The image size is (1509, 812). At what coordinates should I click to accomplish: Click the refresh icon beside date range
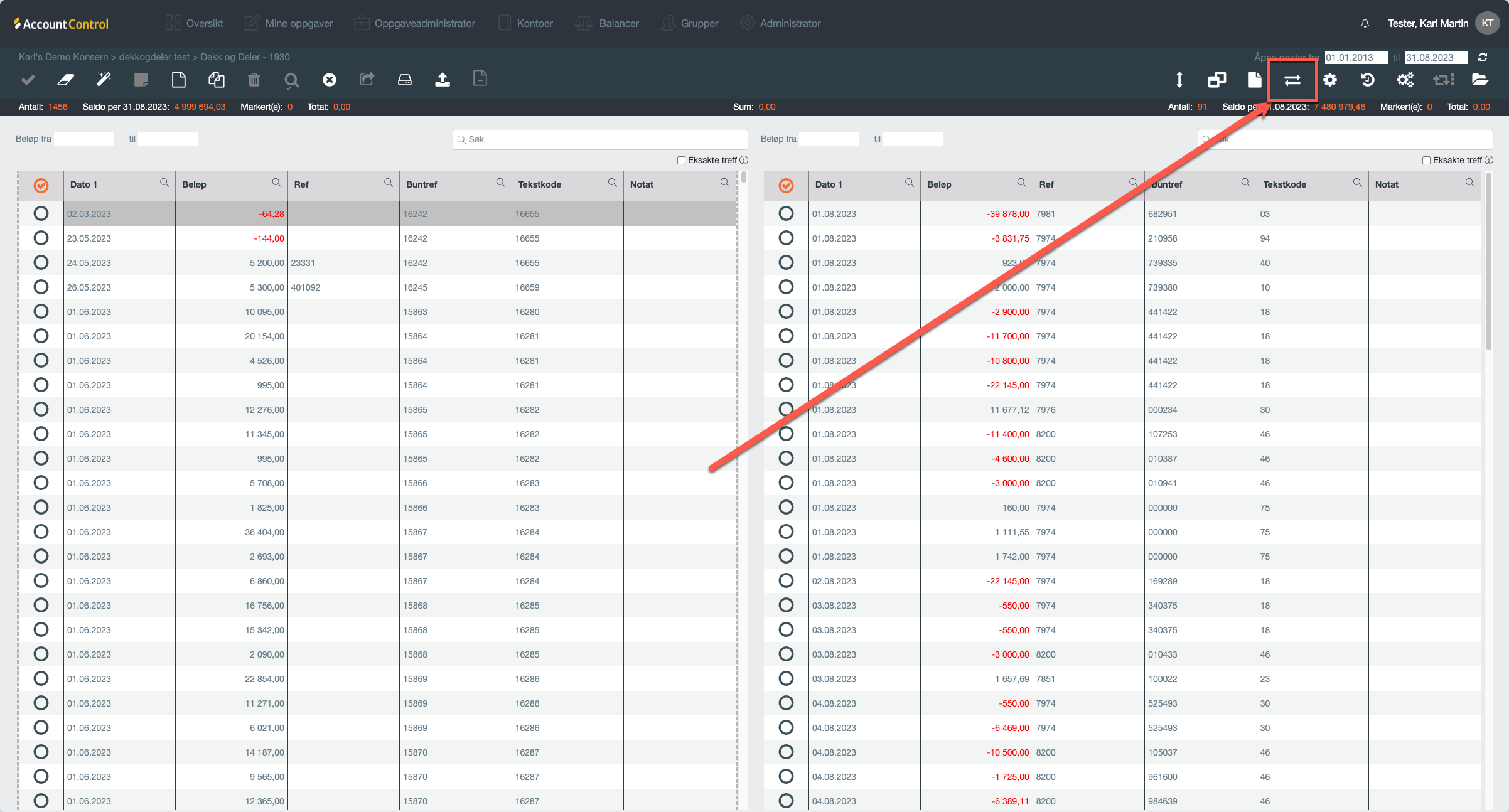coord(1483,57)
